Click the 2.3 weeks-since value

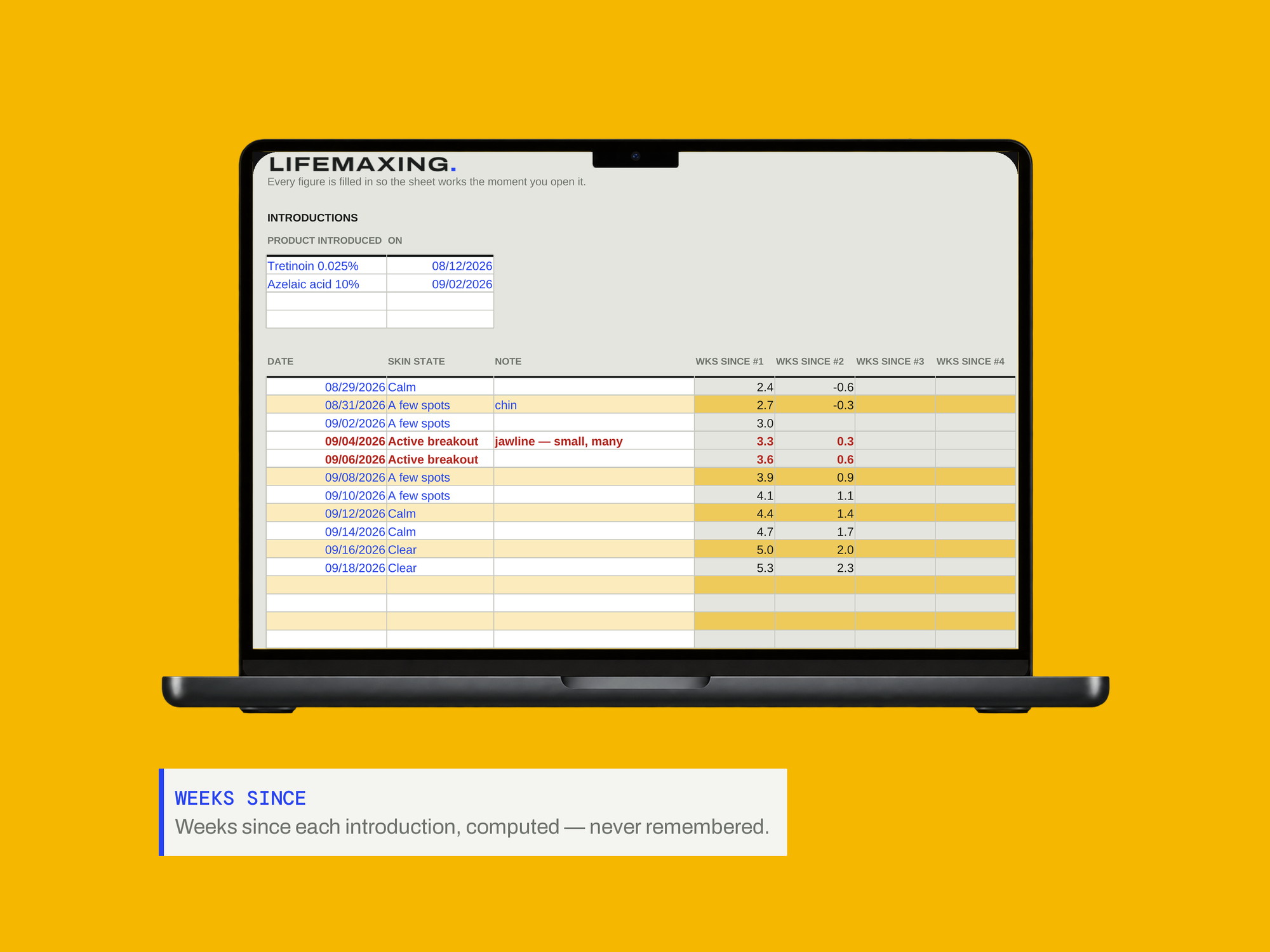click(815, 567)
